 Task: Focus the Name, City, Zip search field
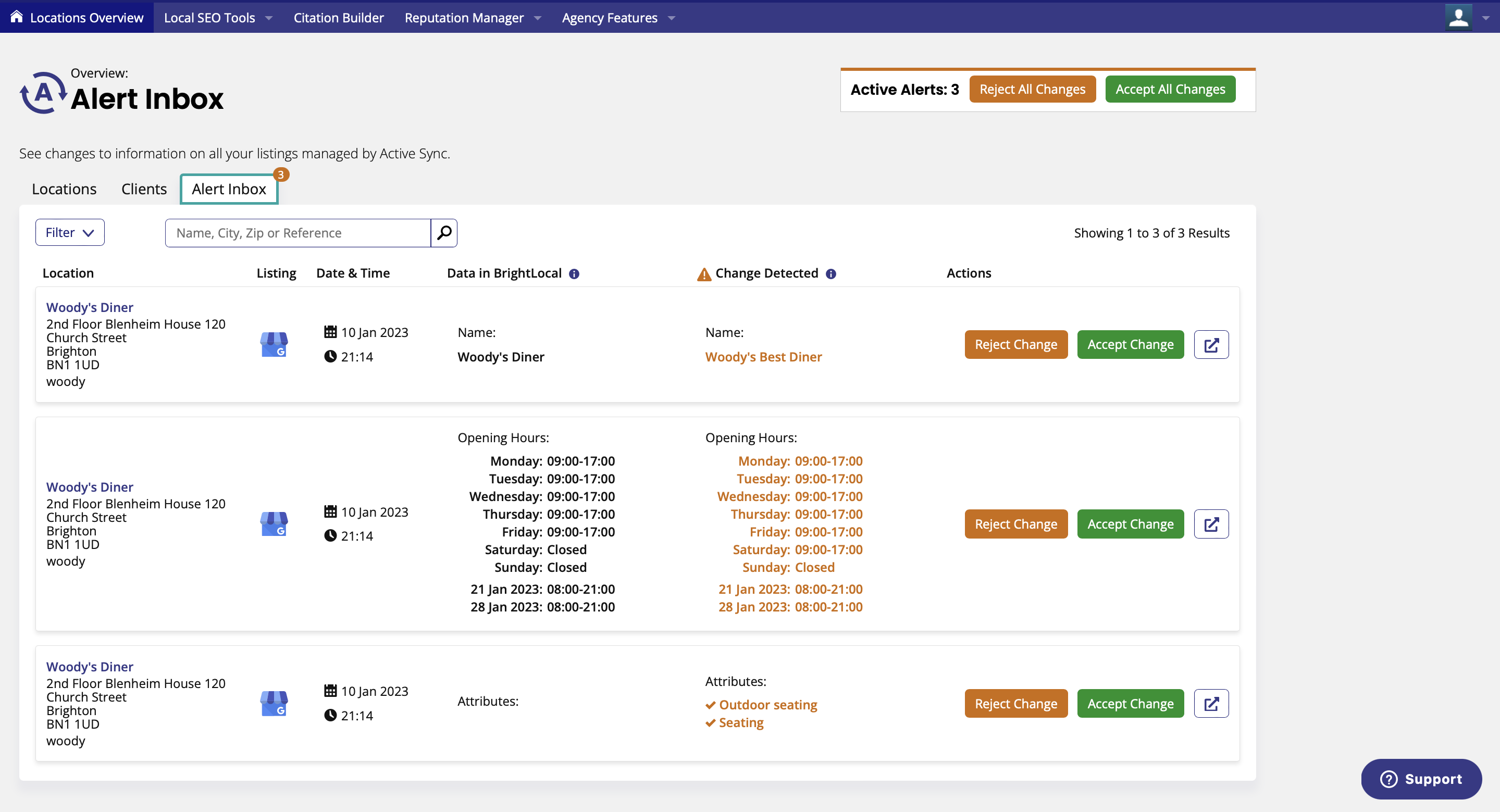pos(297,233)
